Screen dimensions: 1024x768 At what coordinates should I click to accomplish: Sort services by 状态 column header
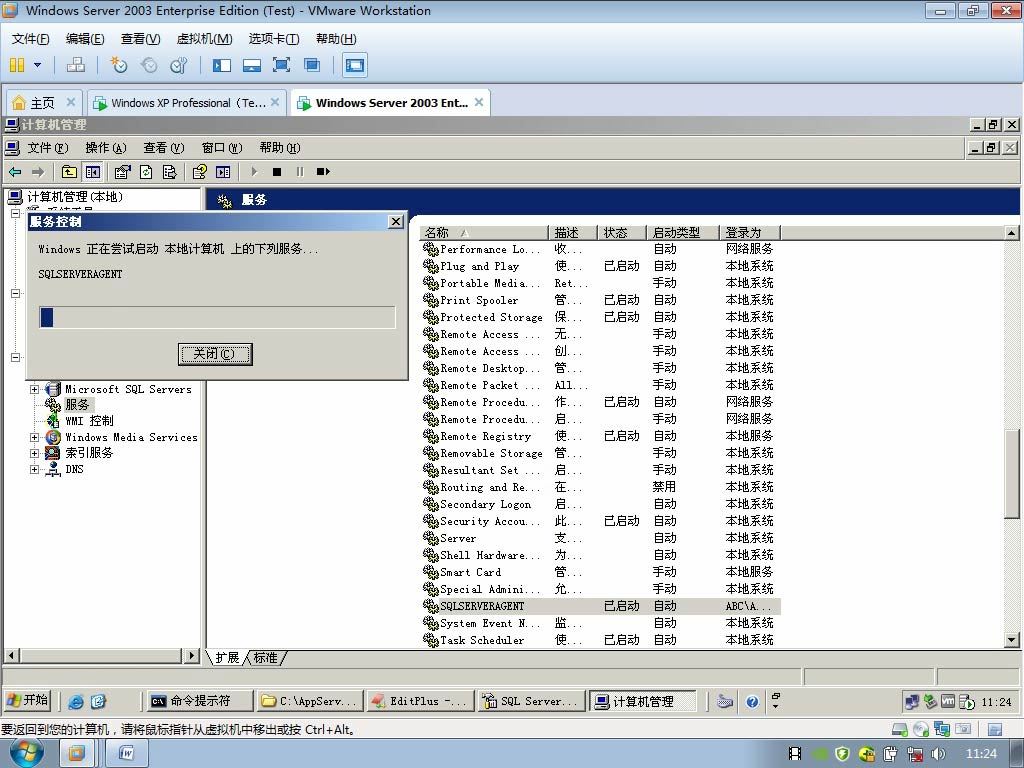tap(622, 232)
